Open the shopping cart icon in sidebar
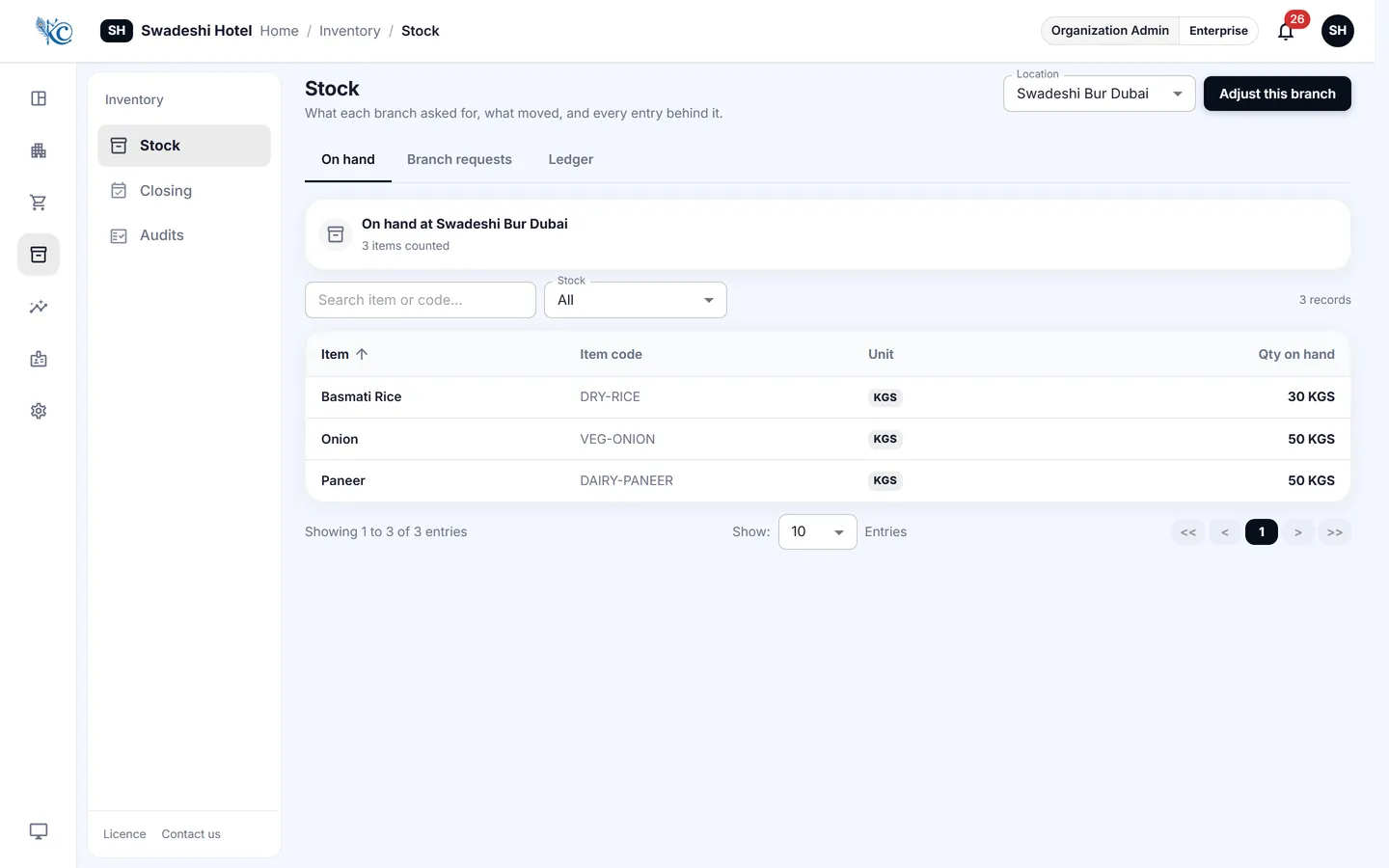 tap(39, 203)
